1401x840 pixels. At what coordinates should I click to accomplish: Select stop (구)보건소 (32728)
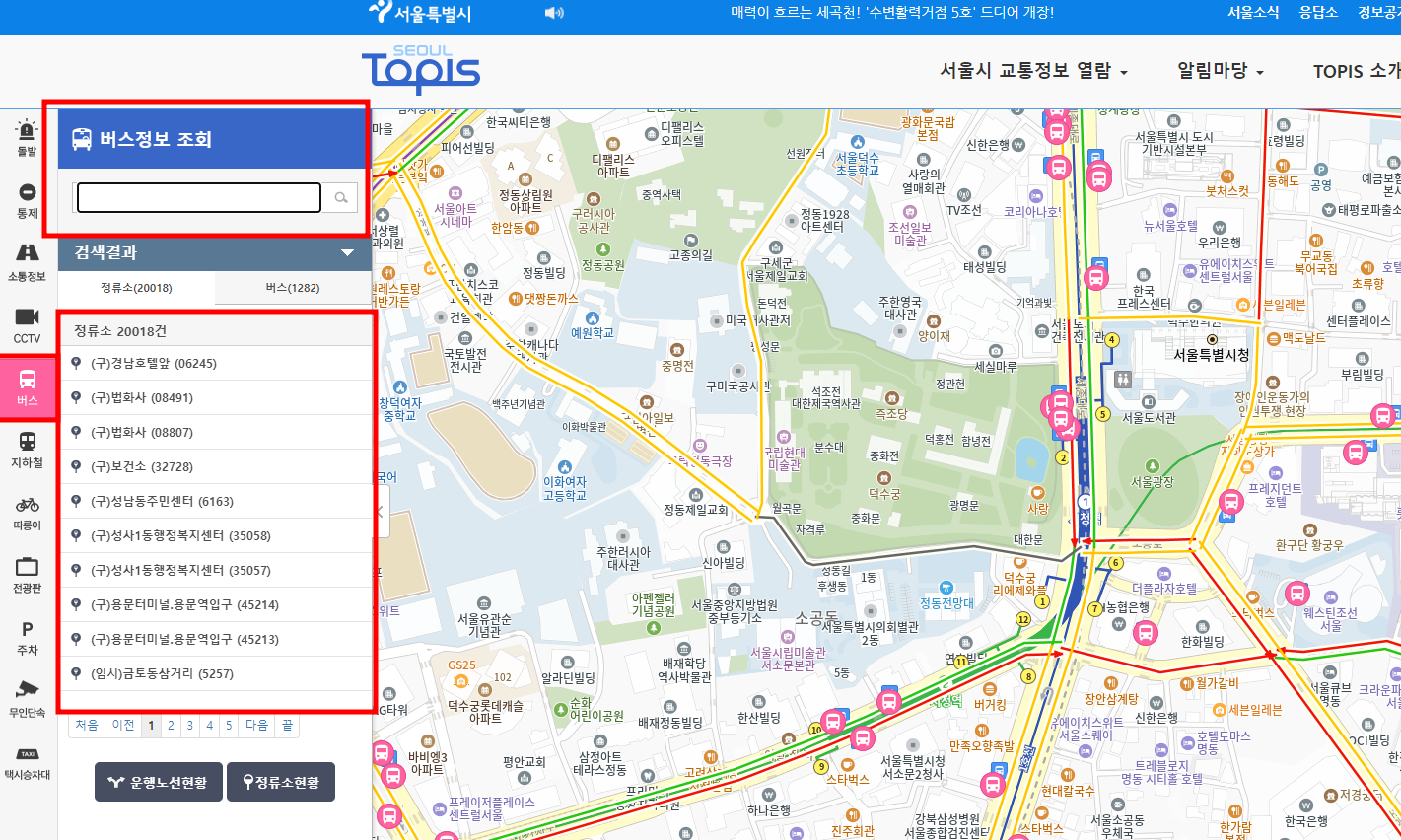click(x=217, y=466)
